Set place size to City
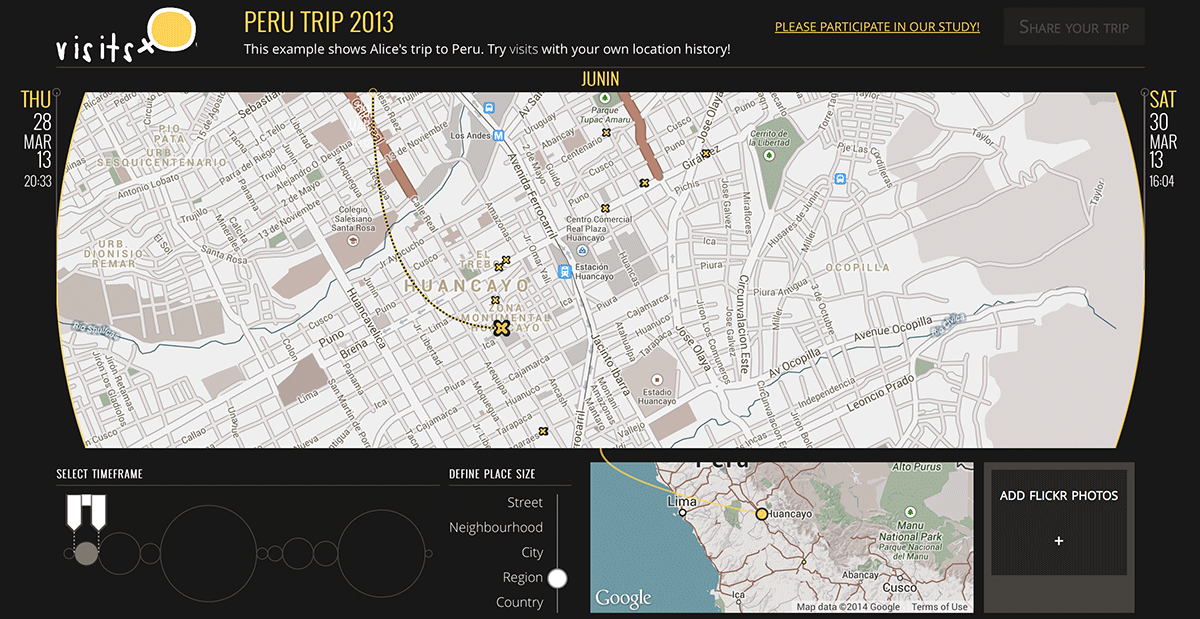Image resolution: width=1200 pixels, height=619 pixels. pyautogui.click(x=533, y=552)
